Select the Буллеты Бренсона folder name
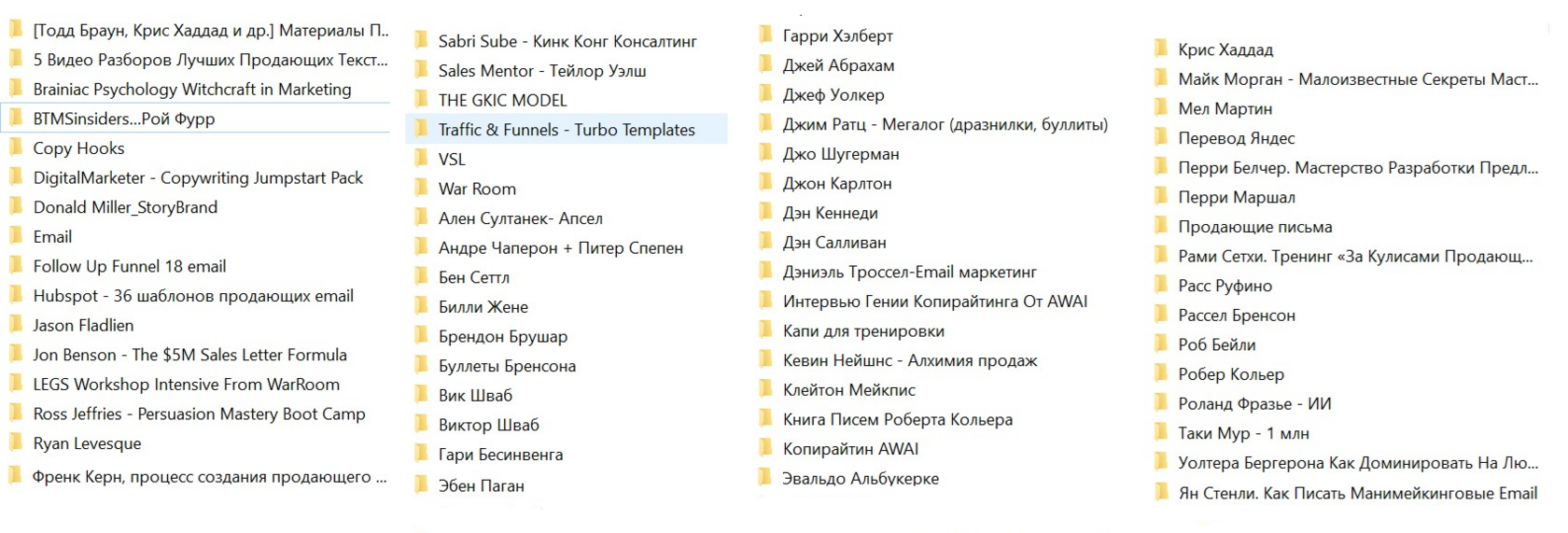This screenshot has height=533, width=1568. coord(507,366)
